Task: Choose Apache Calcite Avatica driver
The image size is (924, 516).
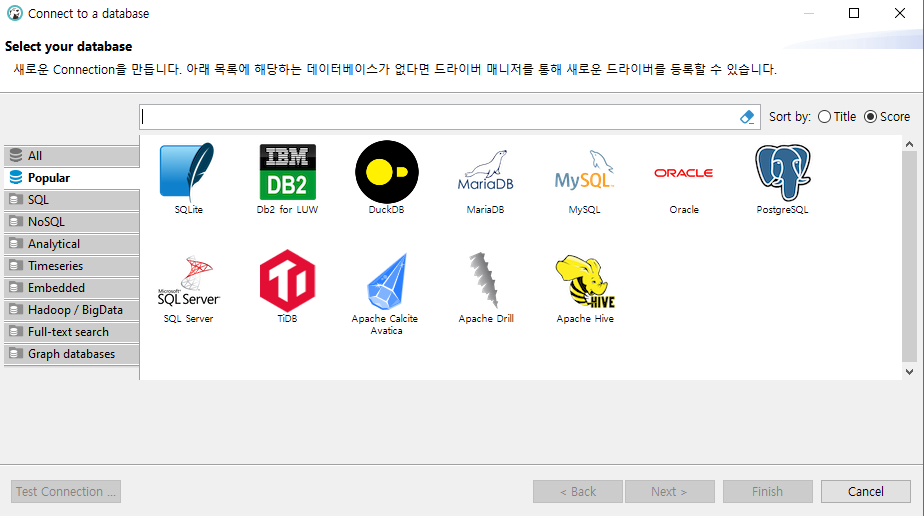Action: click(387, 281)
